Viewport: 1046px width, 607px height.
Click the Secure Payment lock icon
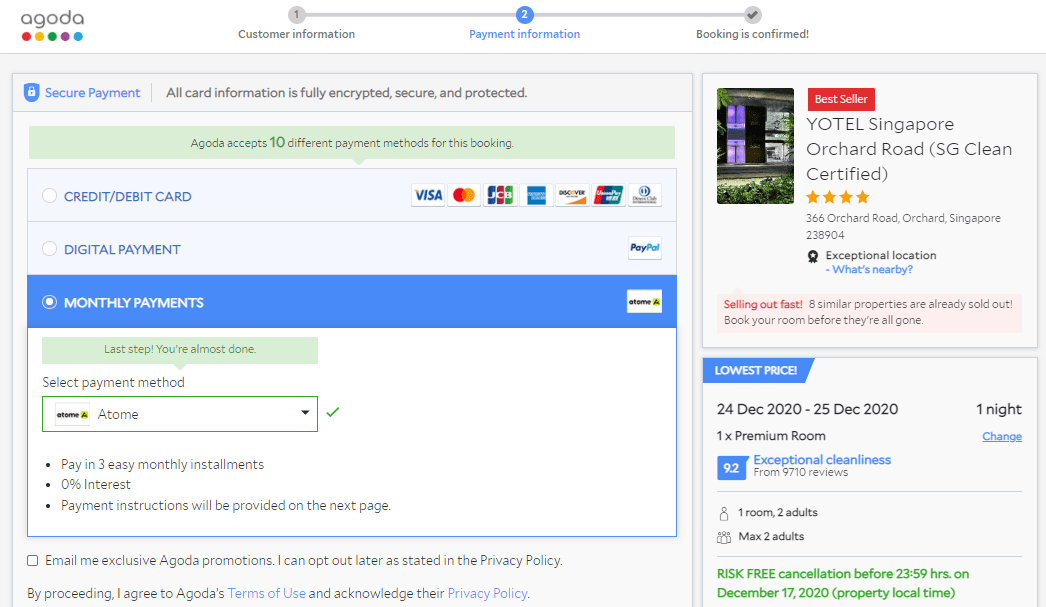point(31,93)
